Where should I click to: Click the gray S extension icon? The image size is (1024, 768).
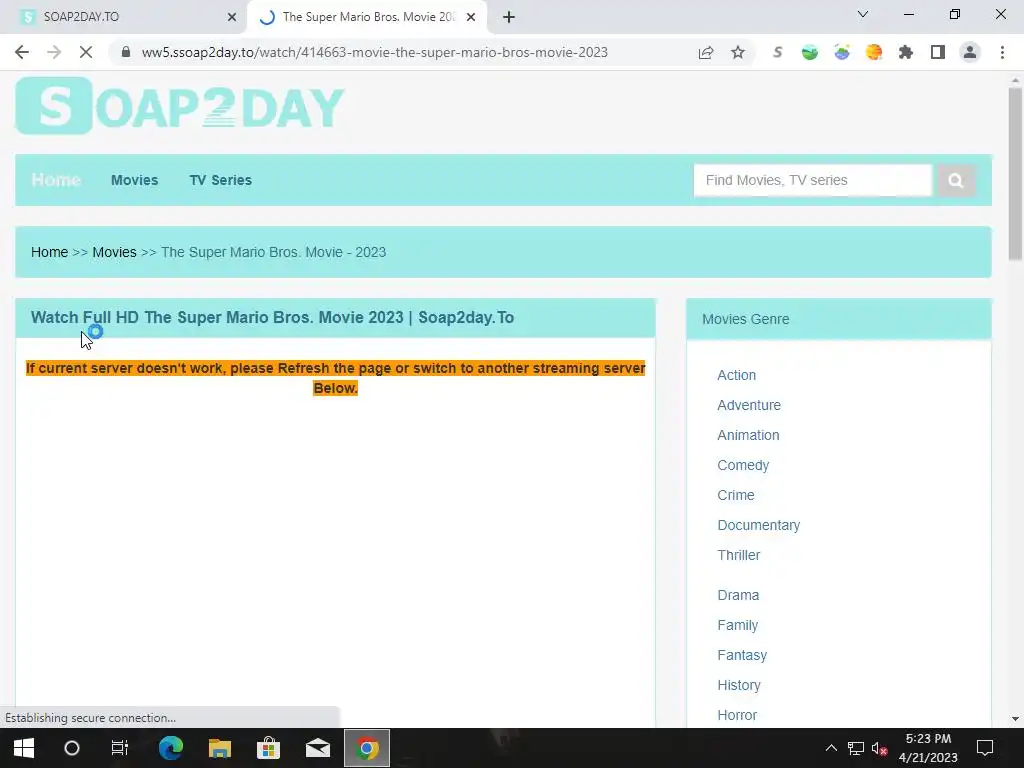(777, 52)
